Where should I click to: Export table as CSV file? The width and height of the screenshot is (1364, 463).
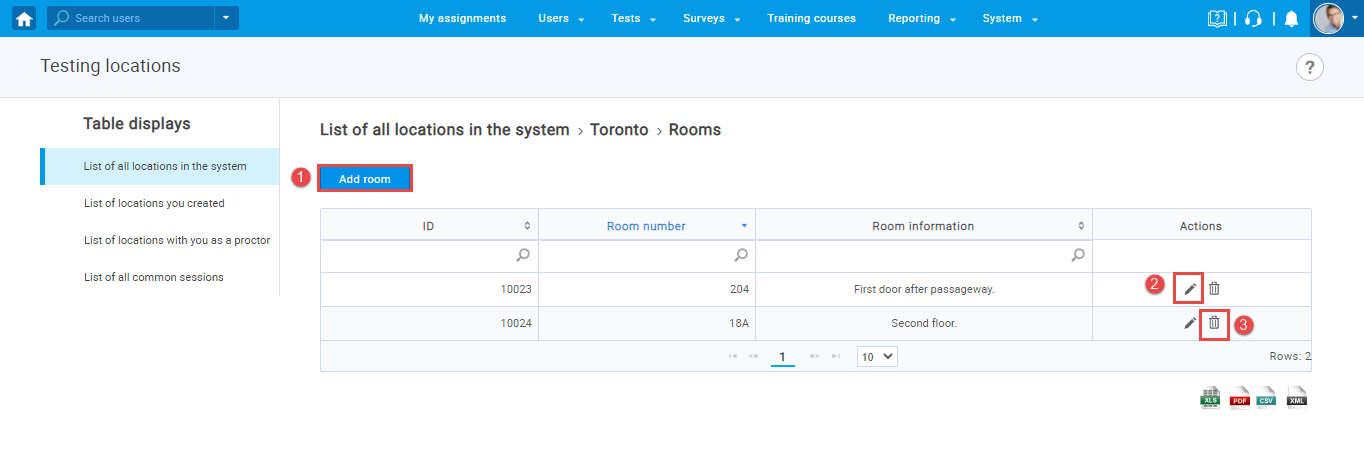1267,398
